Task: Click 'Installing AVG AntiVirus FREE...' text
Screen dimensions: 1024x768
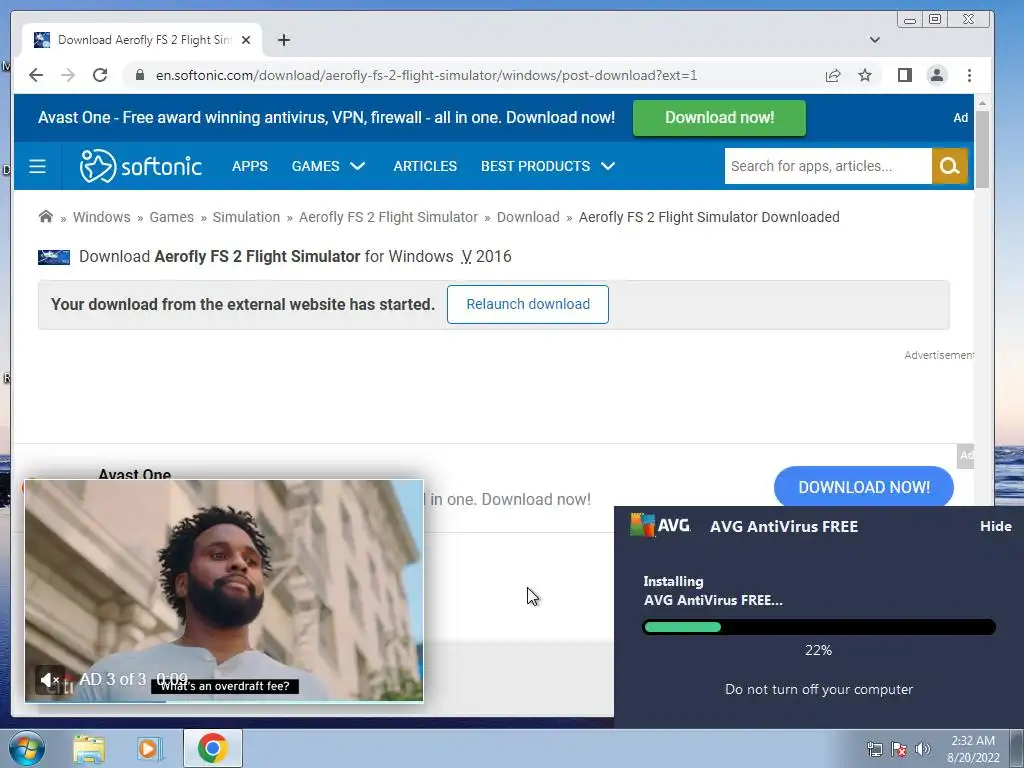Action: 712,590
